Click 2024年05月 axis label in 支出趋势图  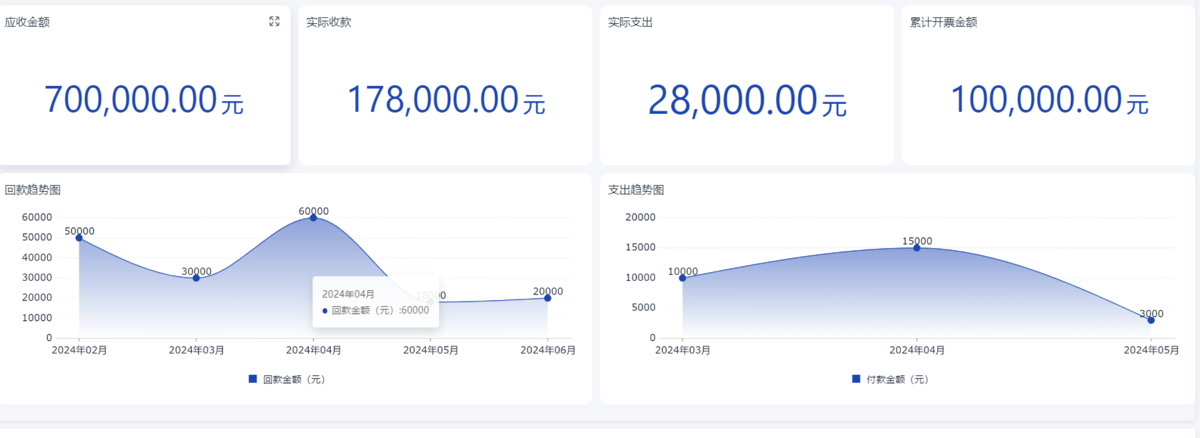(1152, 350)
